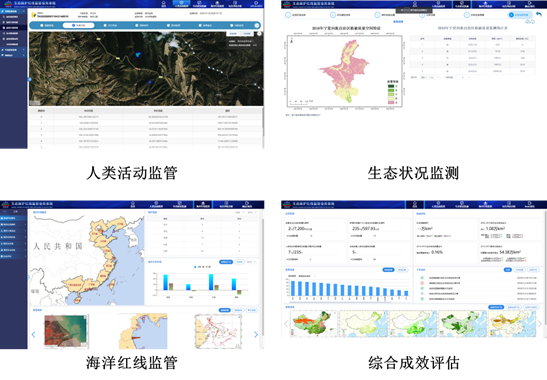Click the blue back arrow in 生态状况监测 screen
This screenshot has height=380, width=547.
tap(539, 14)
